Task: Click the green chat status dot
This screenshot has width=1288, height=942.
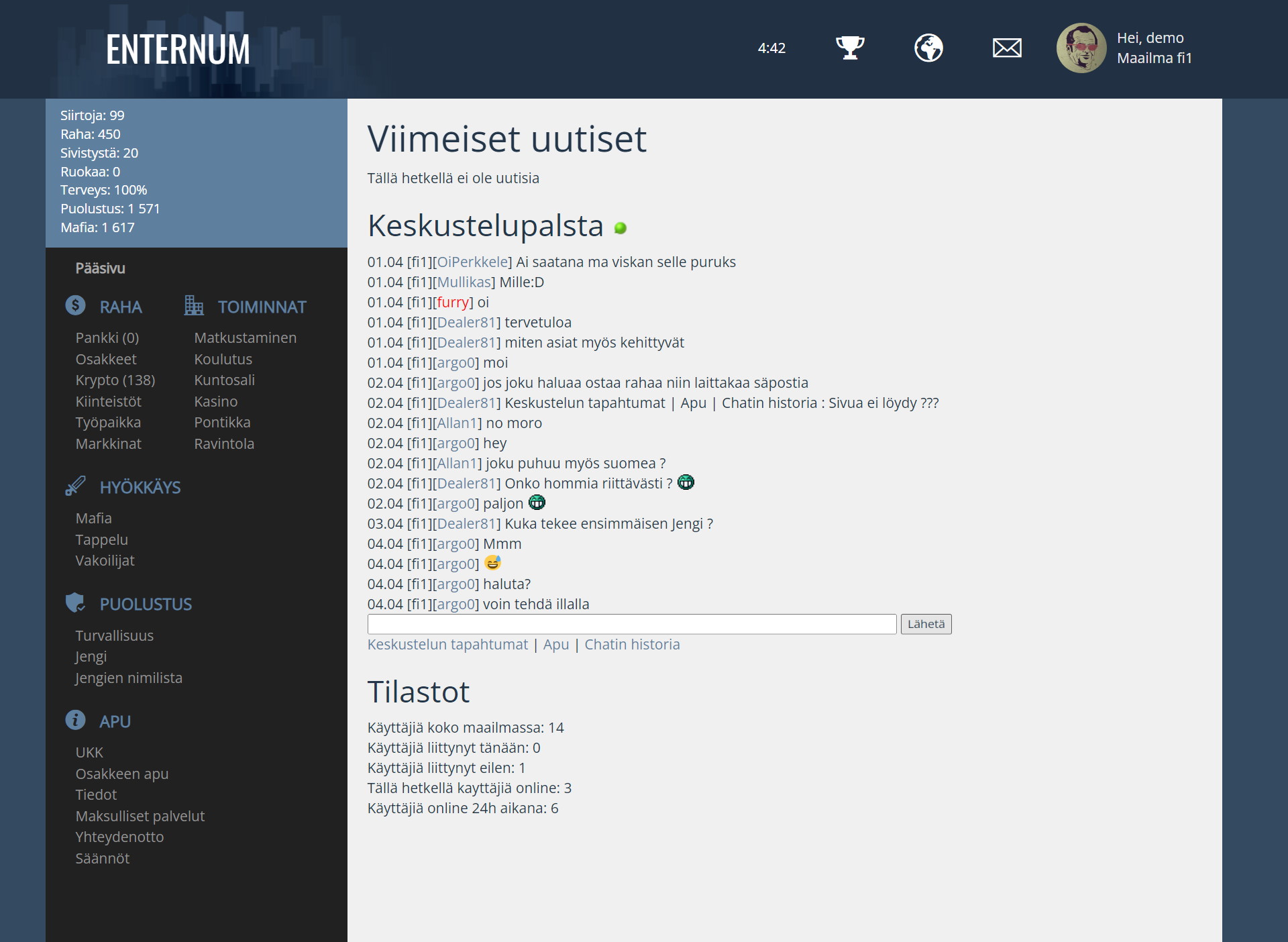Action: pos(621,228)
